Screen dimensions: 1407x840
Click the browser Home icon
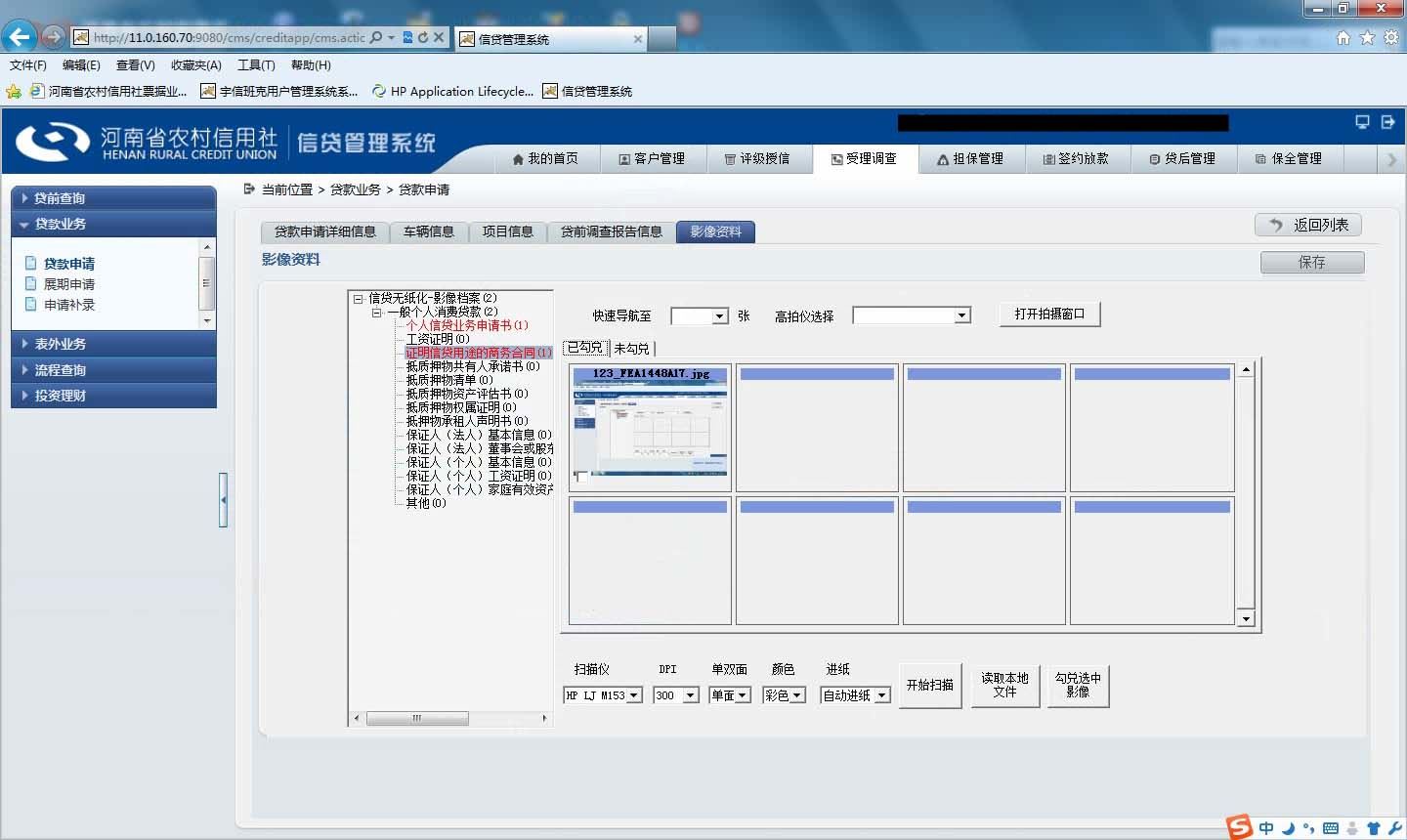click(1343, 38)
